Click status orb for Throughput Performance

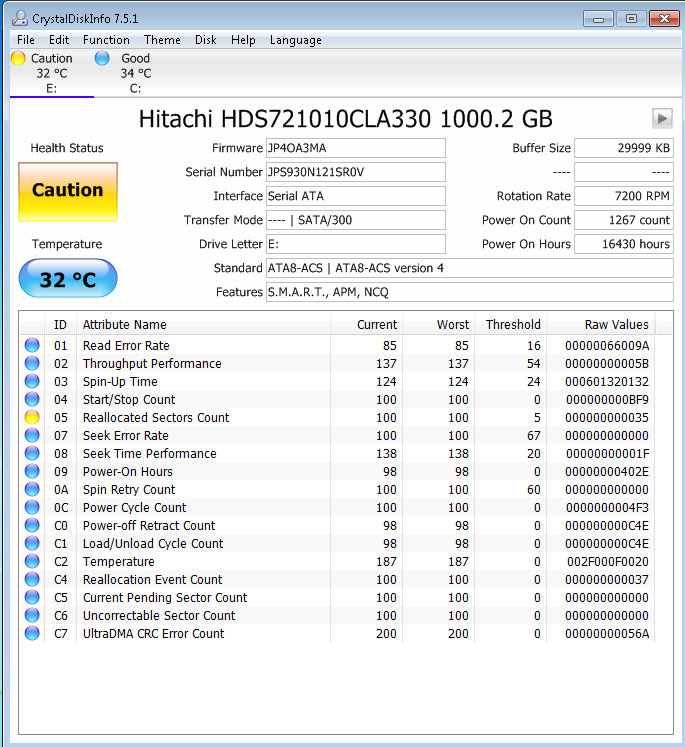click(32, 363)
